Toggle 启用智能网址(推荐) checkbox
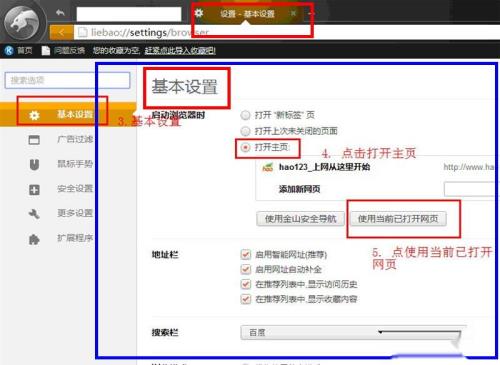This screenshot has width=500, height=365. (246, 255)
